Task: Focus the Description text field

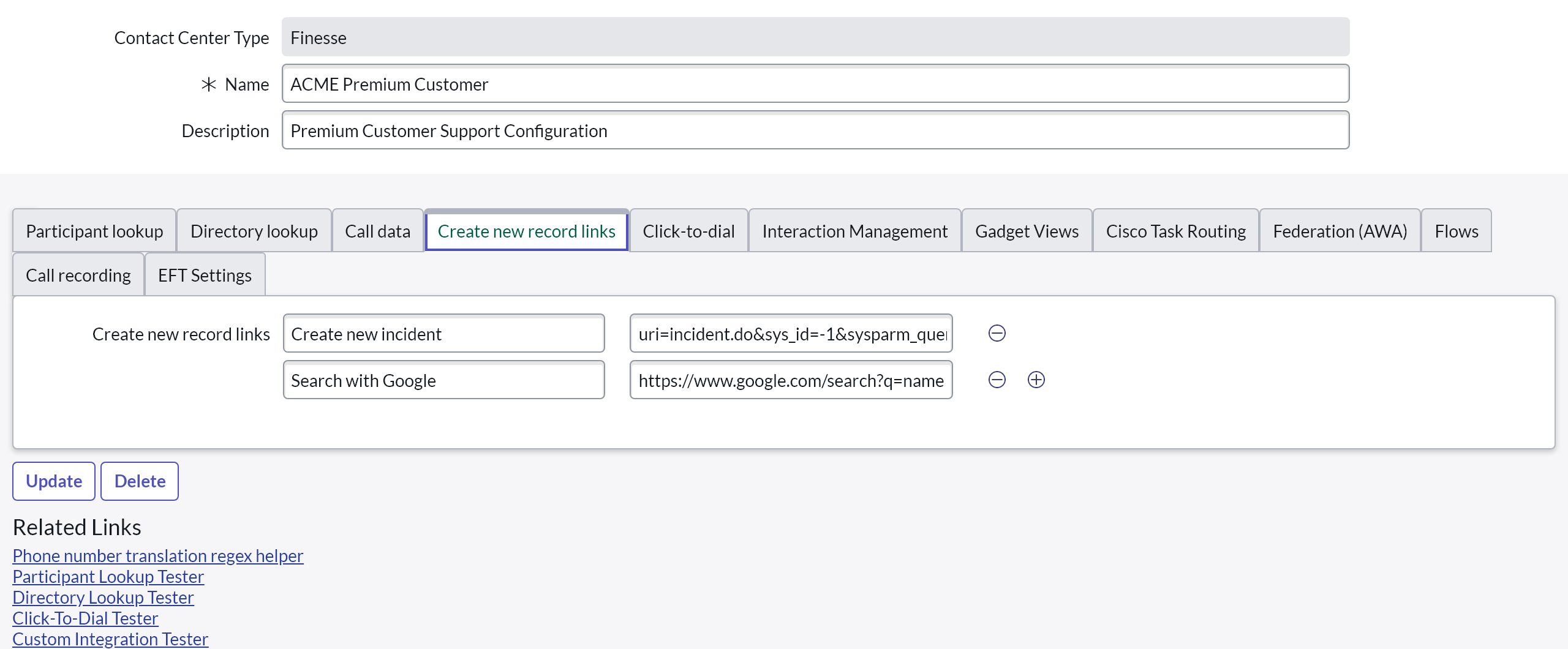Action: [815, 130]
